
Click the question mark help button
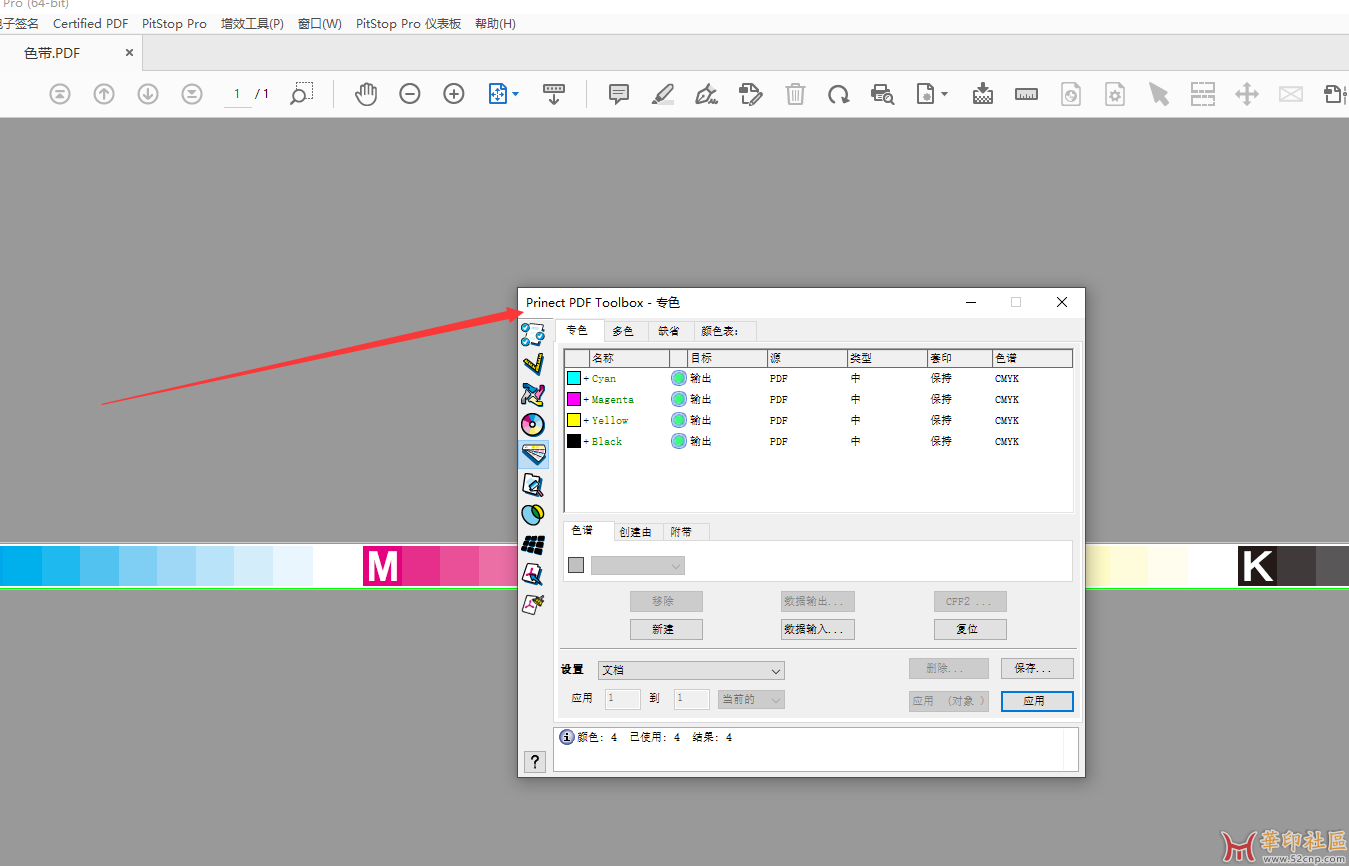coord(535,762)
